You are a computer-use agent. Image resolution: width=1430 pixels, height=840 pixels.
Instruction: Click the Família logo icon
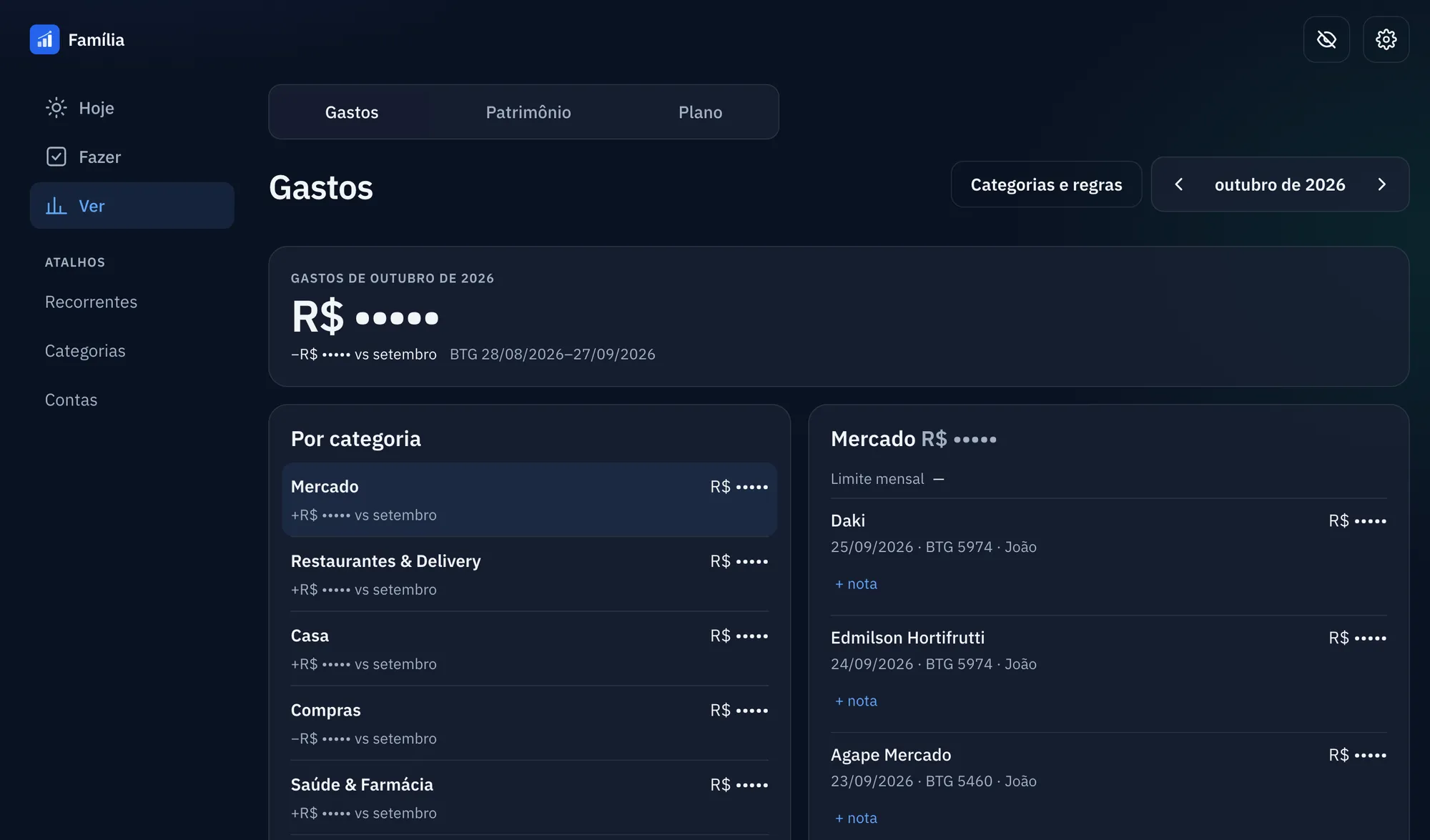(44, 39)
